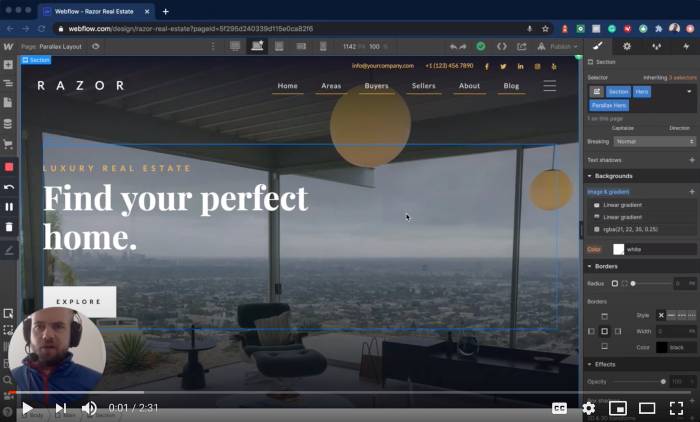Viewport: 700px width, 422px height.
Task: Skip to the next video
Action: pyautogui.click(x=61, y=408)
